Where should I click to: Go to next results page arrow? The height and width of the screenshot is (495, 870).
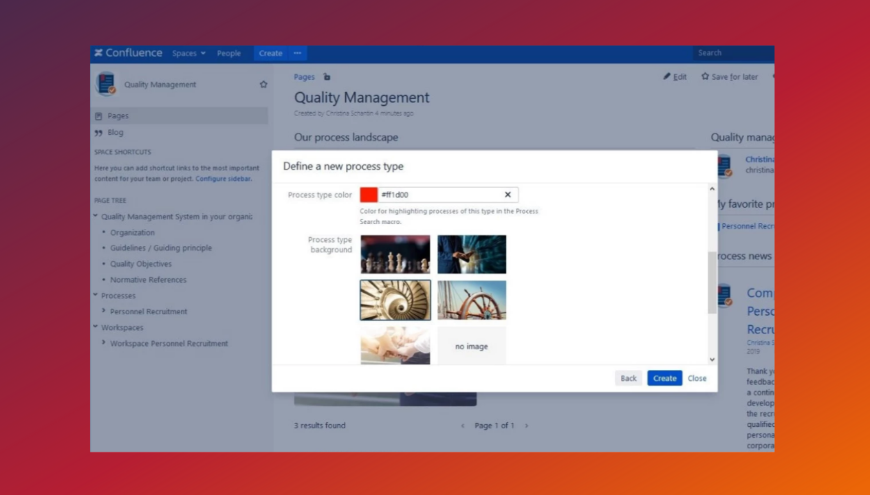point(527,426)
